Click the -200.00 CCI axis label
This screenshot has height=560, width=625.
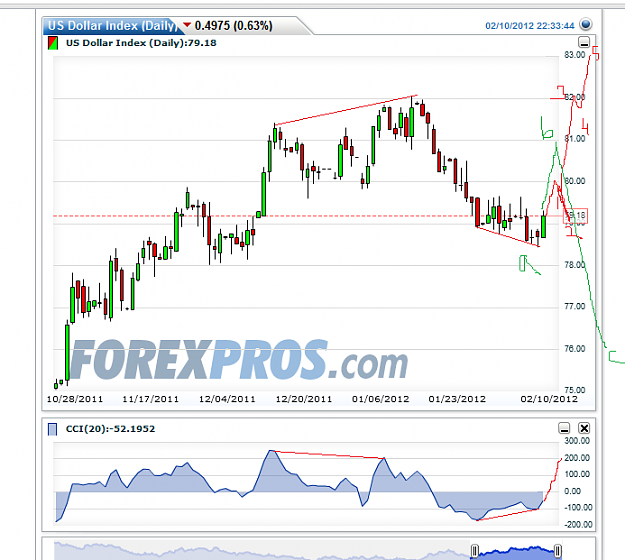(x=578, y=525)
